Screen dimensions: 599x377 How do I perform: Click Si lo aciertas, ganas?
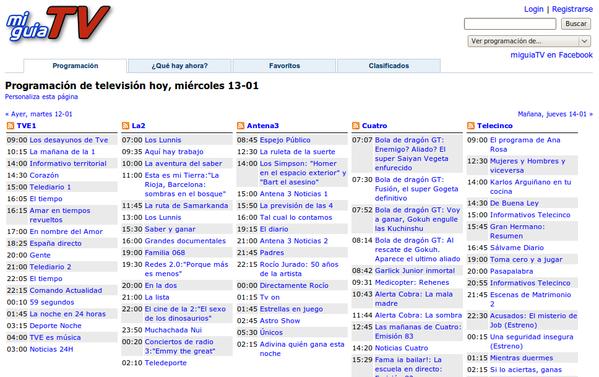pyautogui.click(x=526, y=370)
